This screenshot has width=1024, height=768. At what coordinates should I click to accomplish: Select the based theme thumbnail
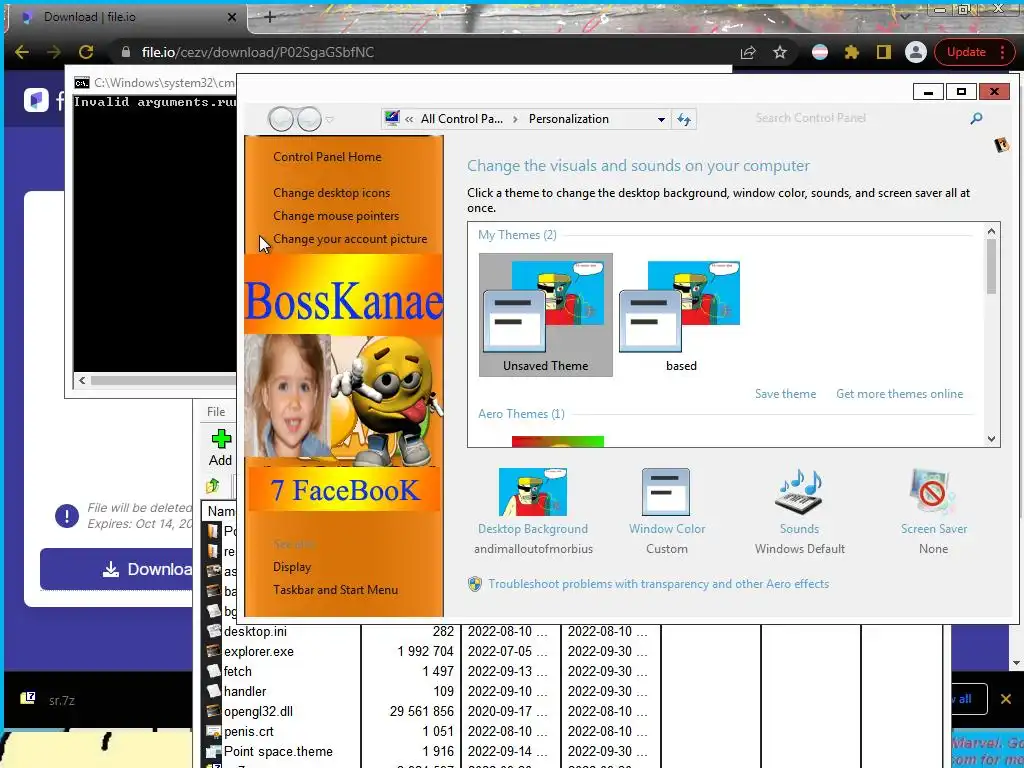[681, 315]
